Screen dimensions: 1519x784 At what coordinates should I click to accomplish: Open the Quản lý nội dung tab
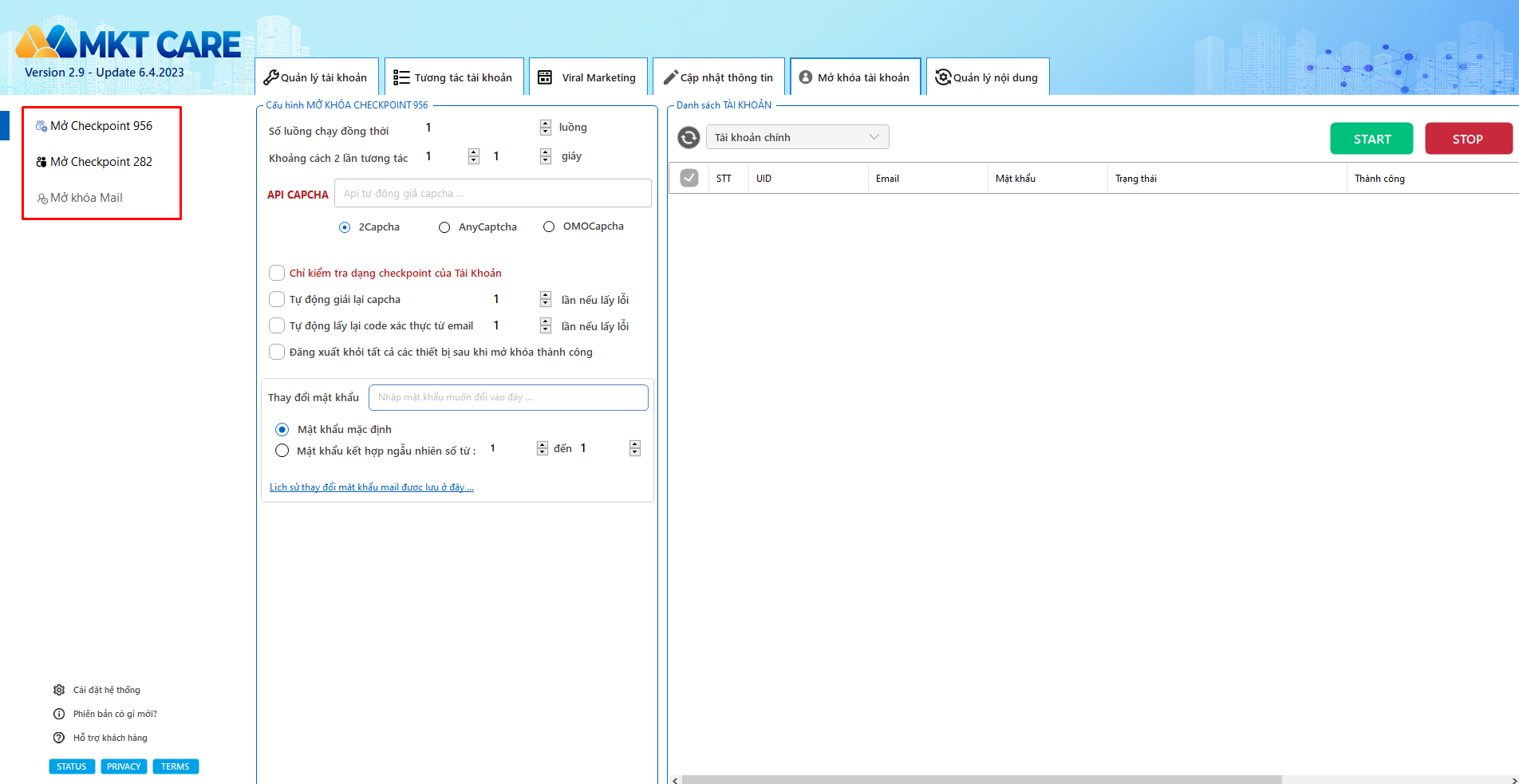click(x=987, y=77)
